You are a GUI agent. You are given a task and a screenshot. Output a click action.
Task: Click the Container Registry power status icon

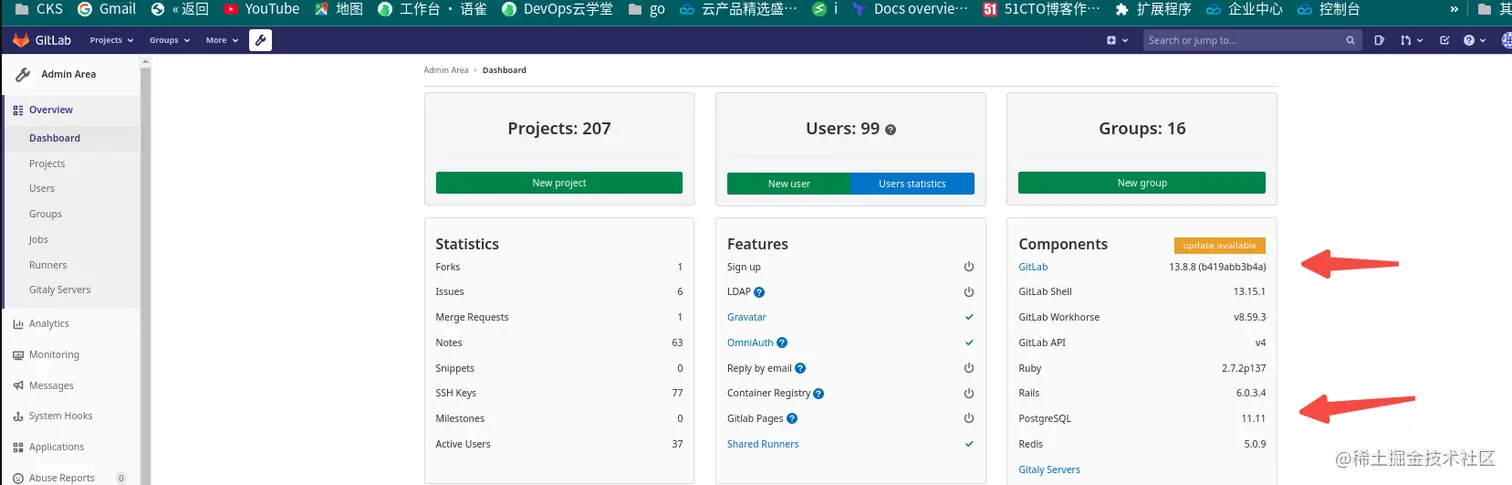pos(969,393)
